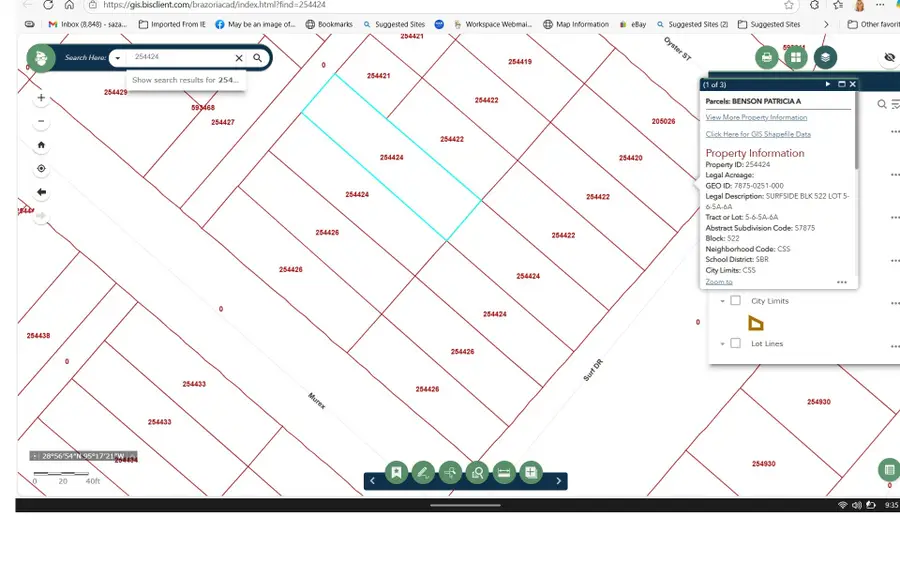900x563 pixels.
Task: Click the bookmark tool in bottom toolbar
Action: (397, 473)
